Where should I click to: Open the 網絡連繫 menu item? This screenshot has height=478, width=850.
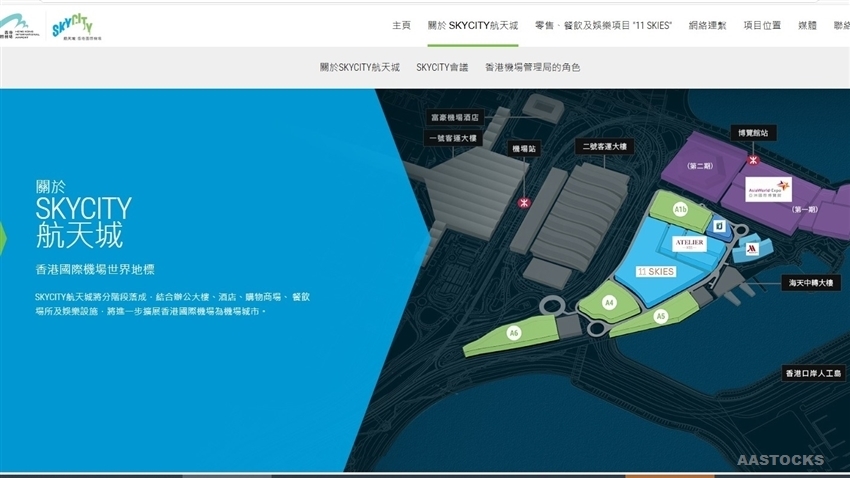[707, 25]
